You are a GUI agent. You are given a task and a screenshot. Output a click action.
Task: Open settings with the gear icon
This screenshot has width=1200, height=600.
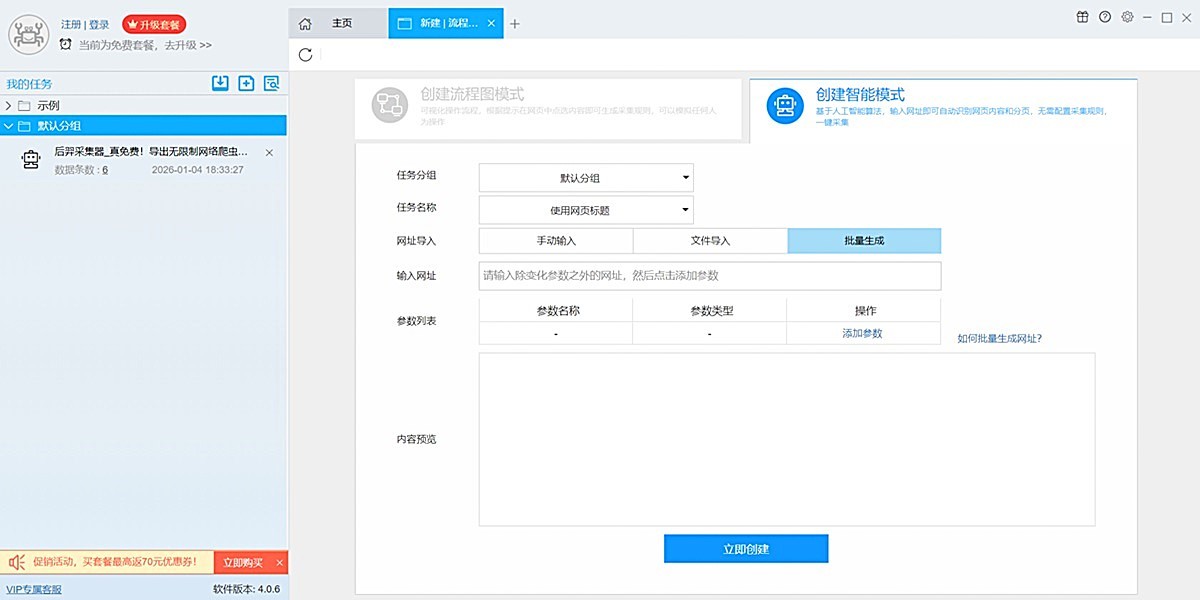(1127, 17)
